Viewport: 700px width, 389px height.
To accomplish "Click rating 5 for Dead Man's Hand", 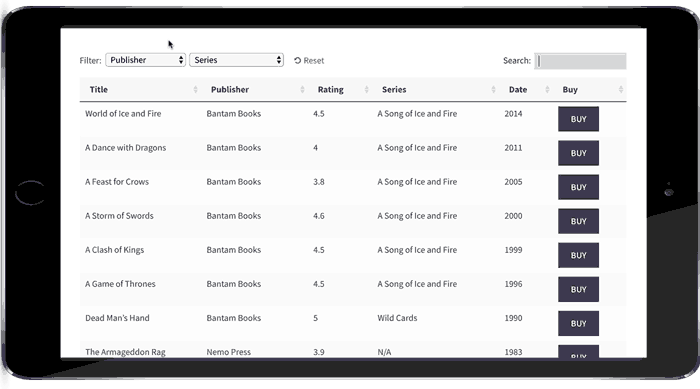I will tap(316, 318).
